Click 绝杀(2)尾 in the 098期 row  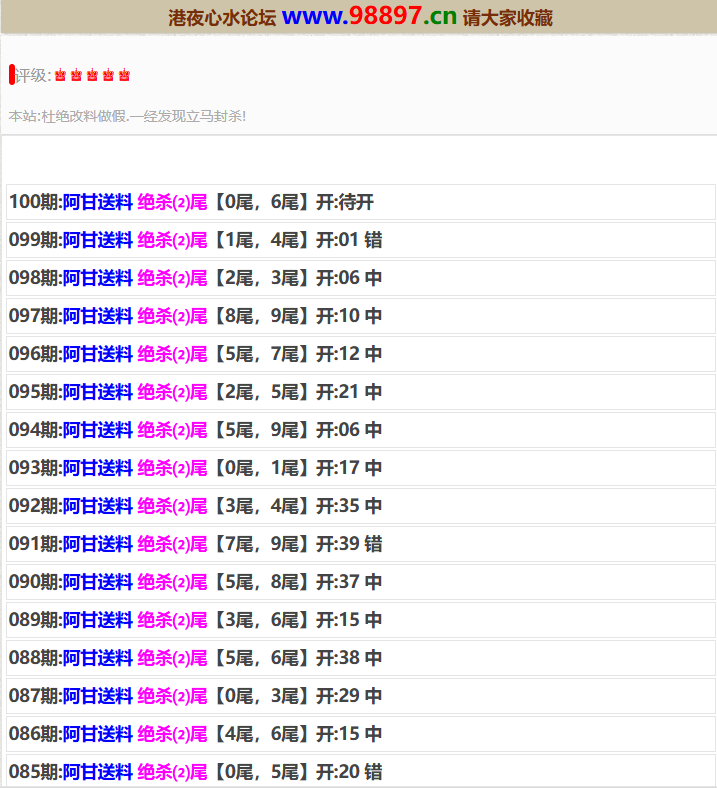click(172, 278)
